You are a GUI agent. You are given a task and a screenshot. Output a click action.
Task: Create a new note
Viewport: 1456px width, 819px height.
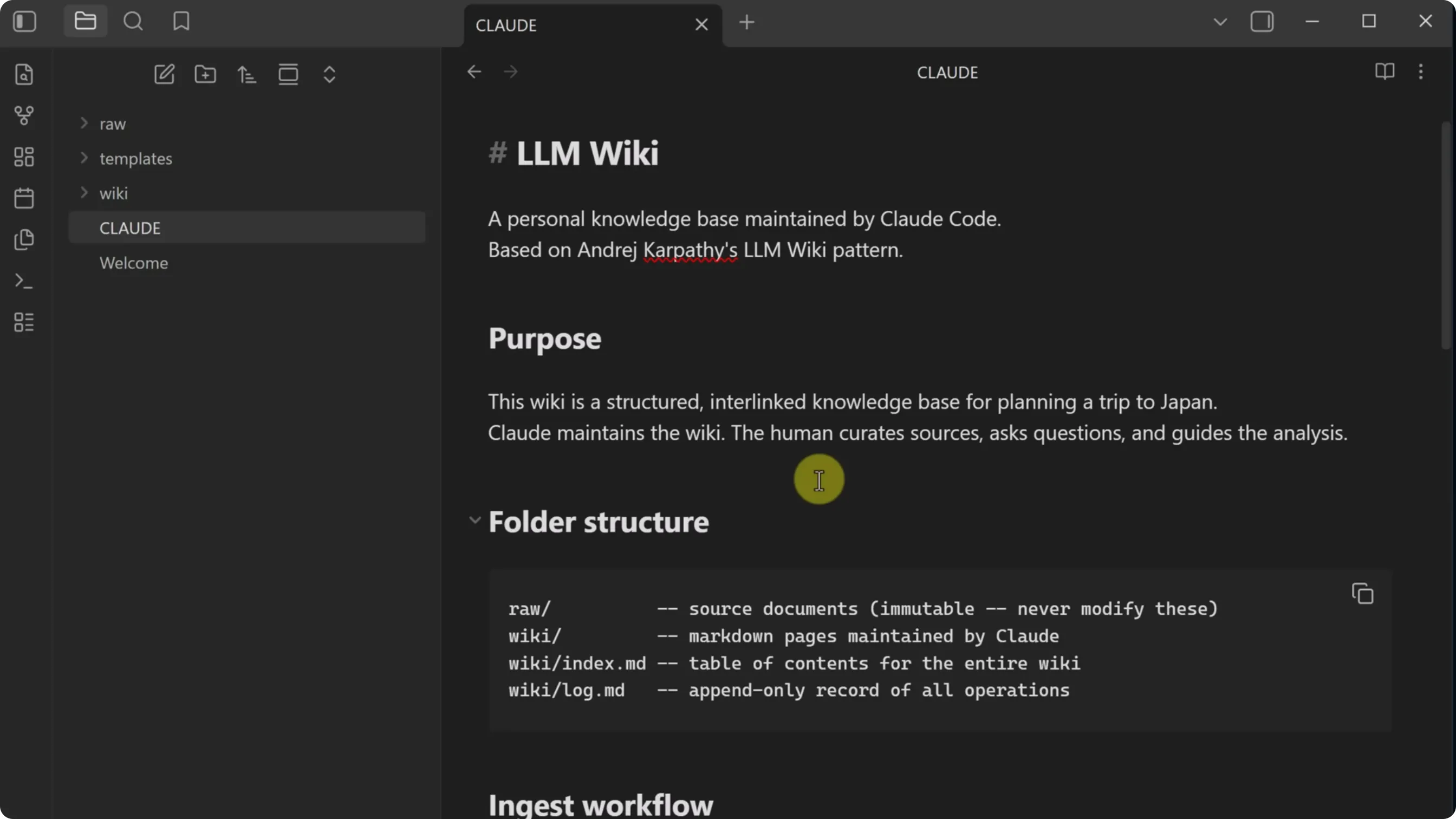tap(164, 74)
